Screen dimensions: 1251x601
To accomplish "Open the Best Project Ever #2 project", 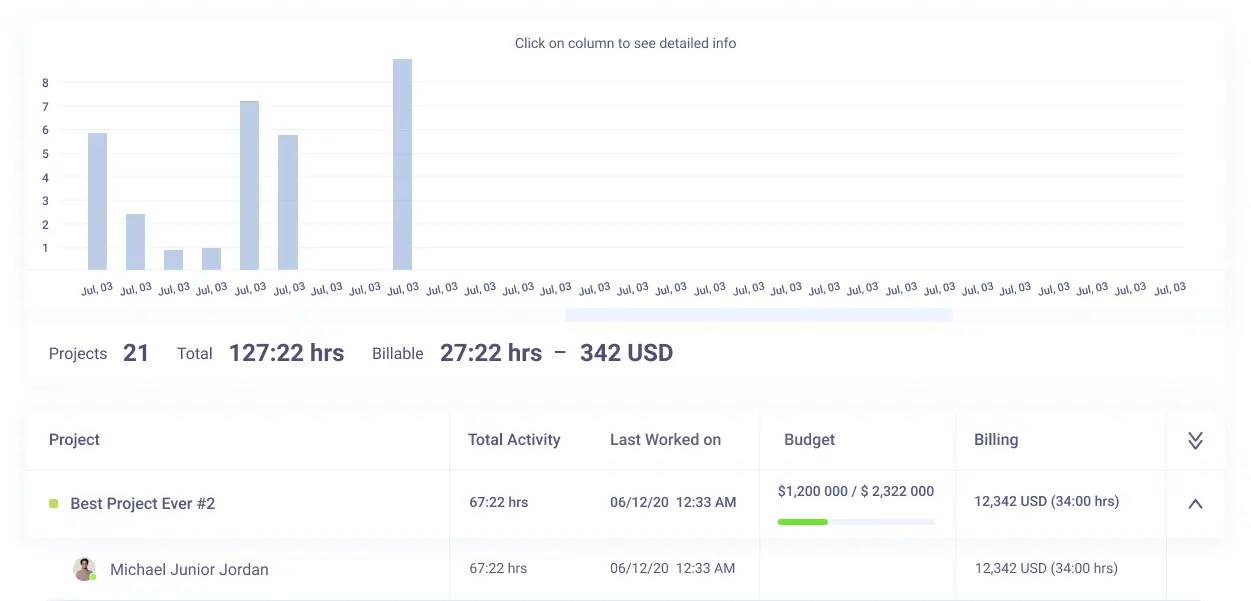I will tap(142, 504).
